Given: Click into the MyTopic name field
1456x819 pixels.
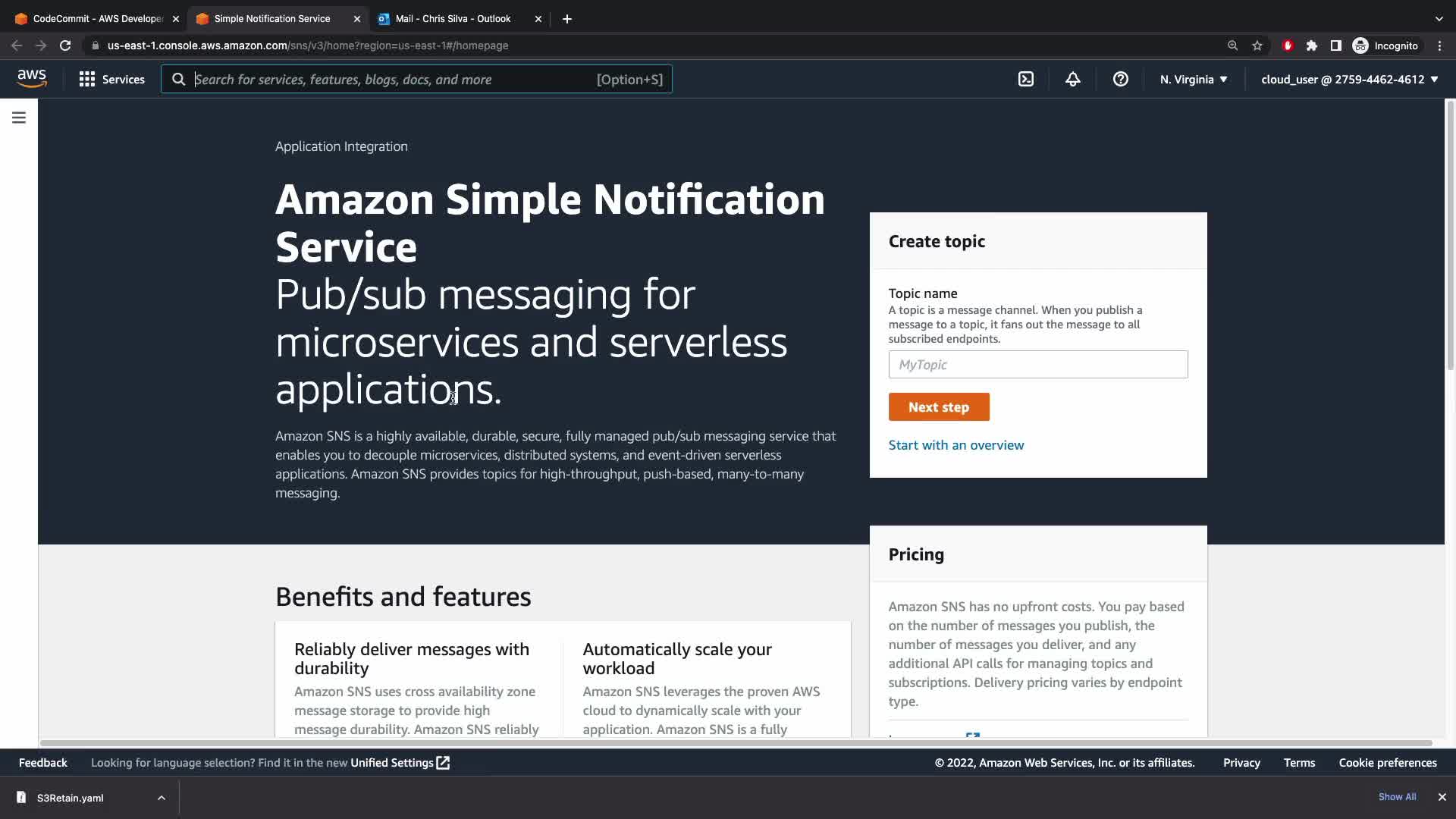Looking at the screenshot, I should coord(1037,365).
